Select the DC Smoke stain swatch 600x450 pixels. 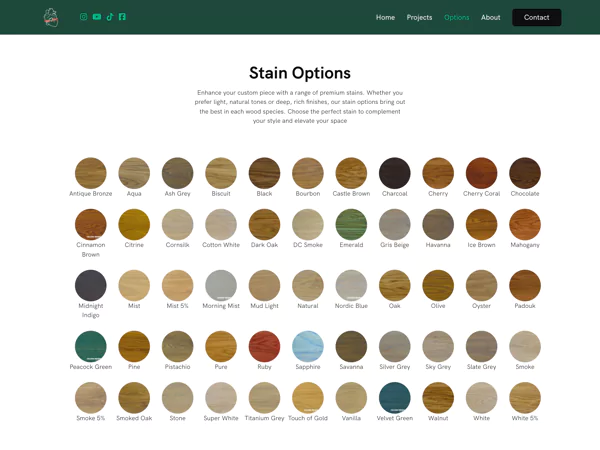308,224
